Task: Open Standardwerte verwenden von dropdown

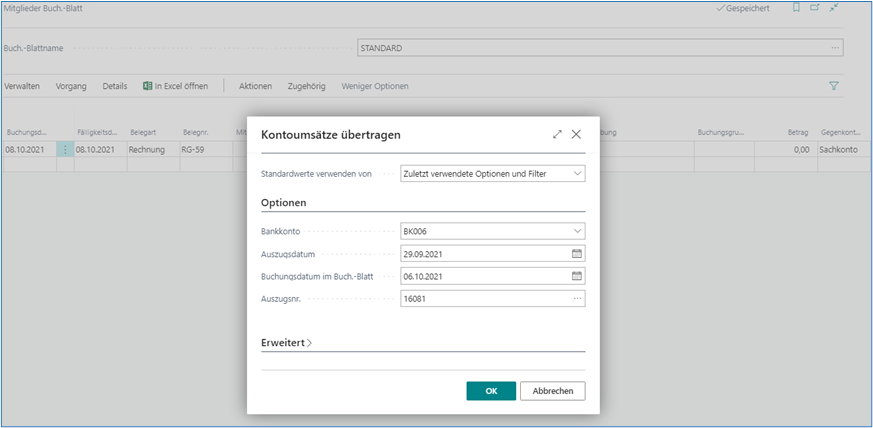Action: (x=576, y=174)
